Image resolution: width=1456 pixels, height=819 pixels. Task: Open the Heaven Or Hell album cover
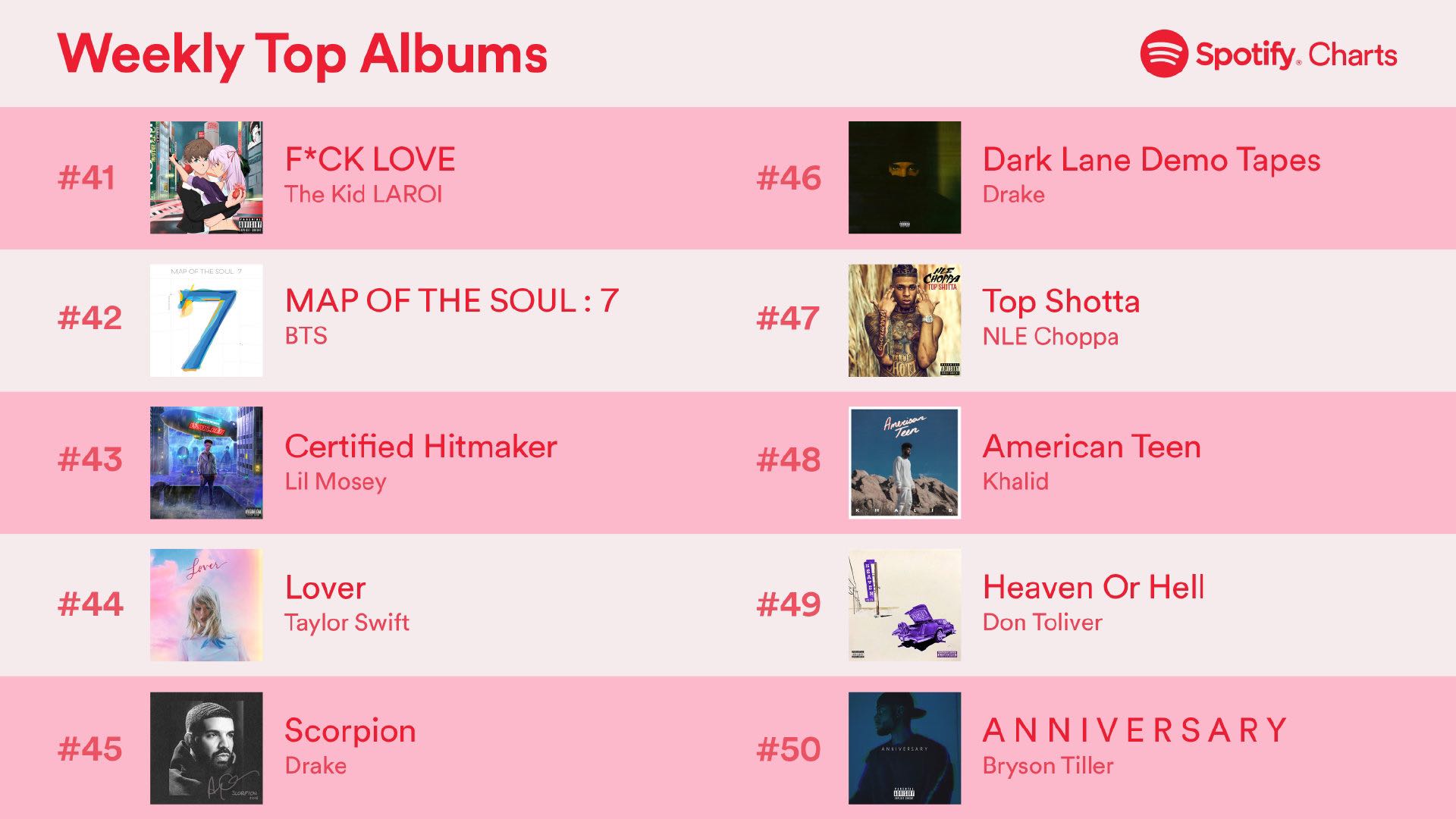905,605
